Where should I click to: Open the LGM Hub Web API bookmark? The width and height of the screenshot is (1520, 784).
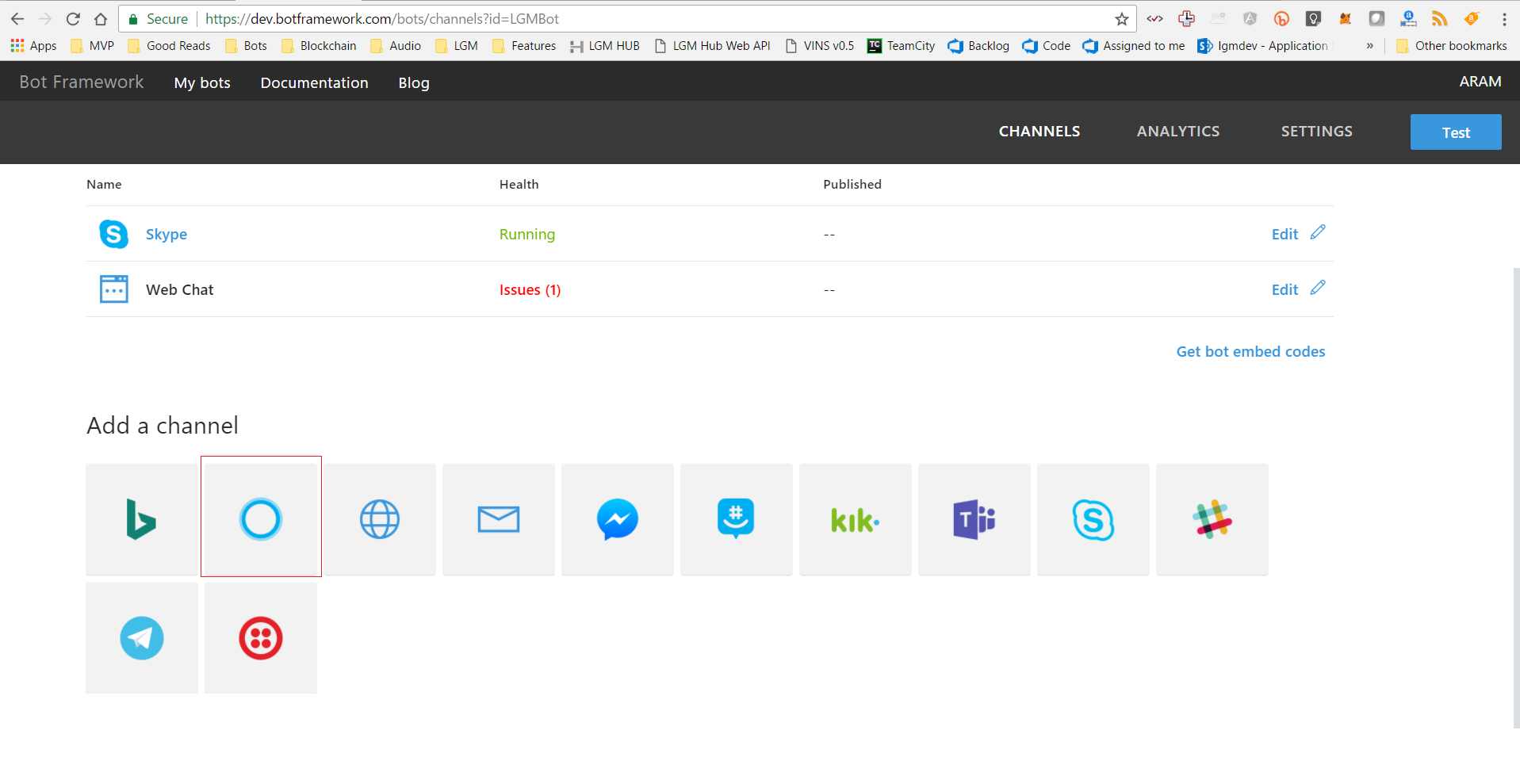coord(712,46)
